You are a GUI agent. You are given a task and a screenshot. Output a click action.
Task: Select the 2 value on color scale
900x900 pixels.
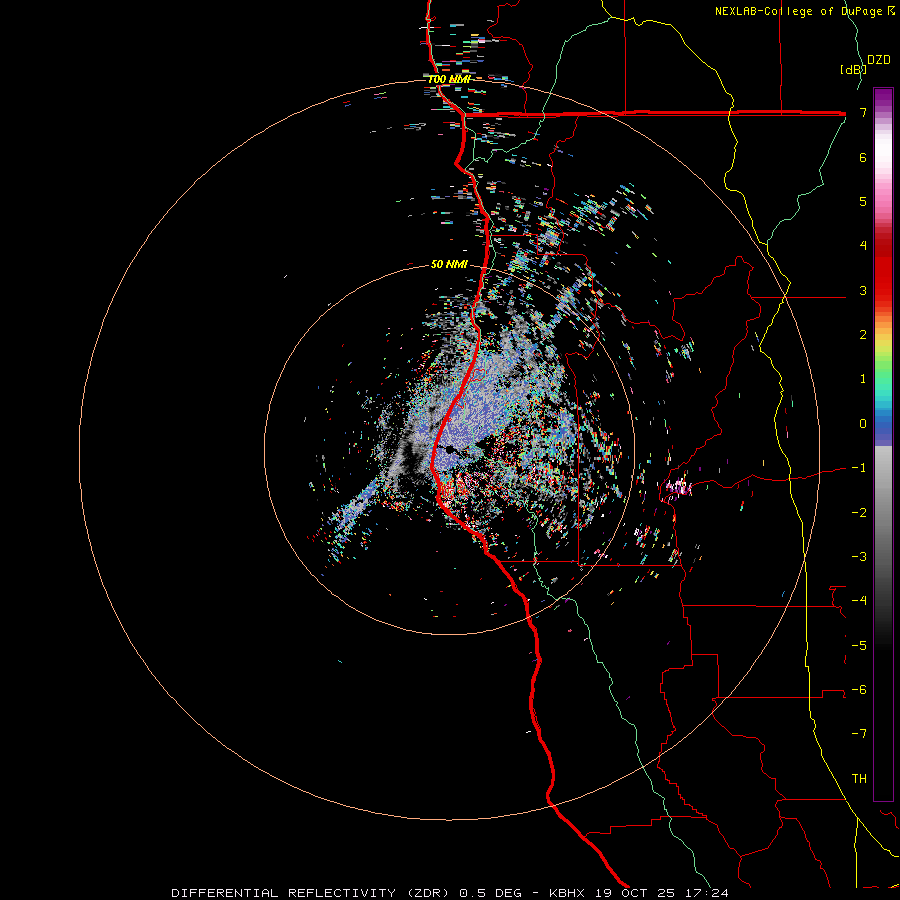tap(863, 335)
